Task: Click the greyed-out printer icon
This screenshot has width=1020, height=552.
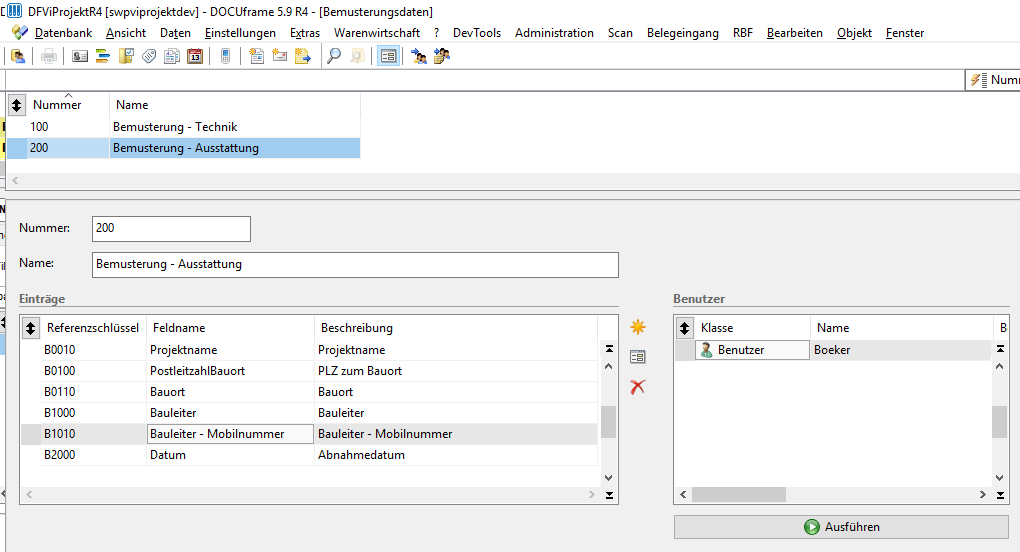Action: [49, 57]
